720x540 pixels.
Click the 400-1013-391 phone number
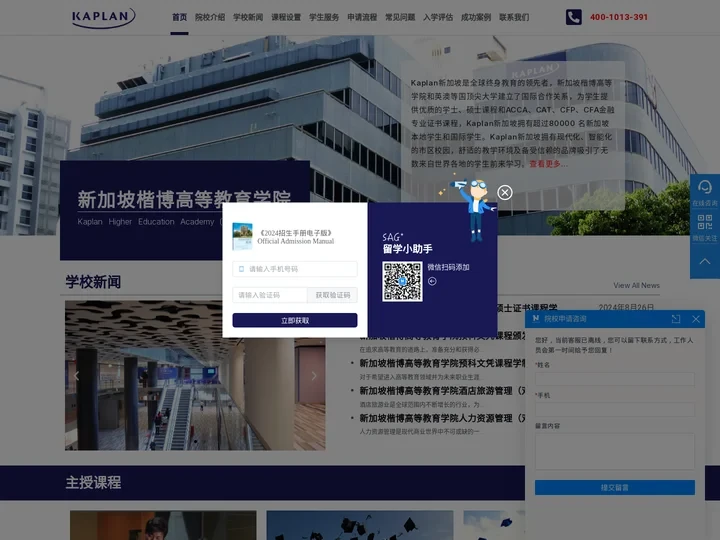(619, 17)
